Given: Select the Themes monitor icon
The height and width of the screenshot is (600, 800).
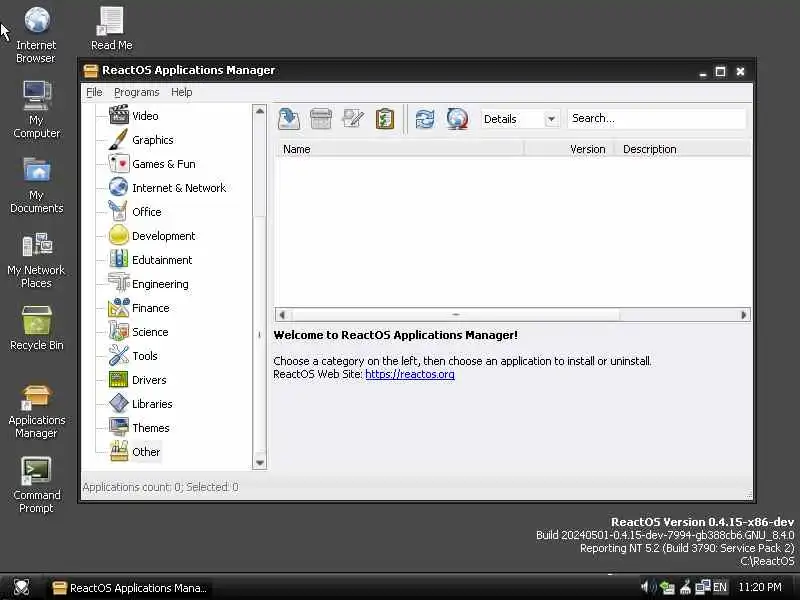Looking at the screenshot, I should (x=118, y=427).
